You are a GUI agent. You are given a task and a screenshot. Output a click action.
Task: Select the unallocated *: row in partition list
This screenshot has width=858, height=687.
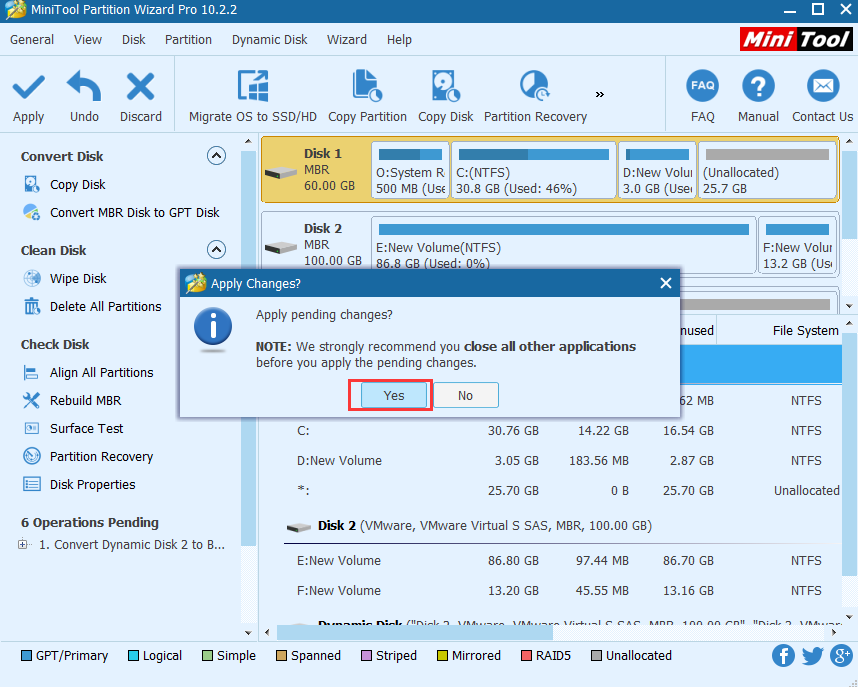click(563, 490)
